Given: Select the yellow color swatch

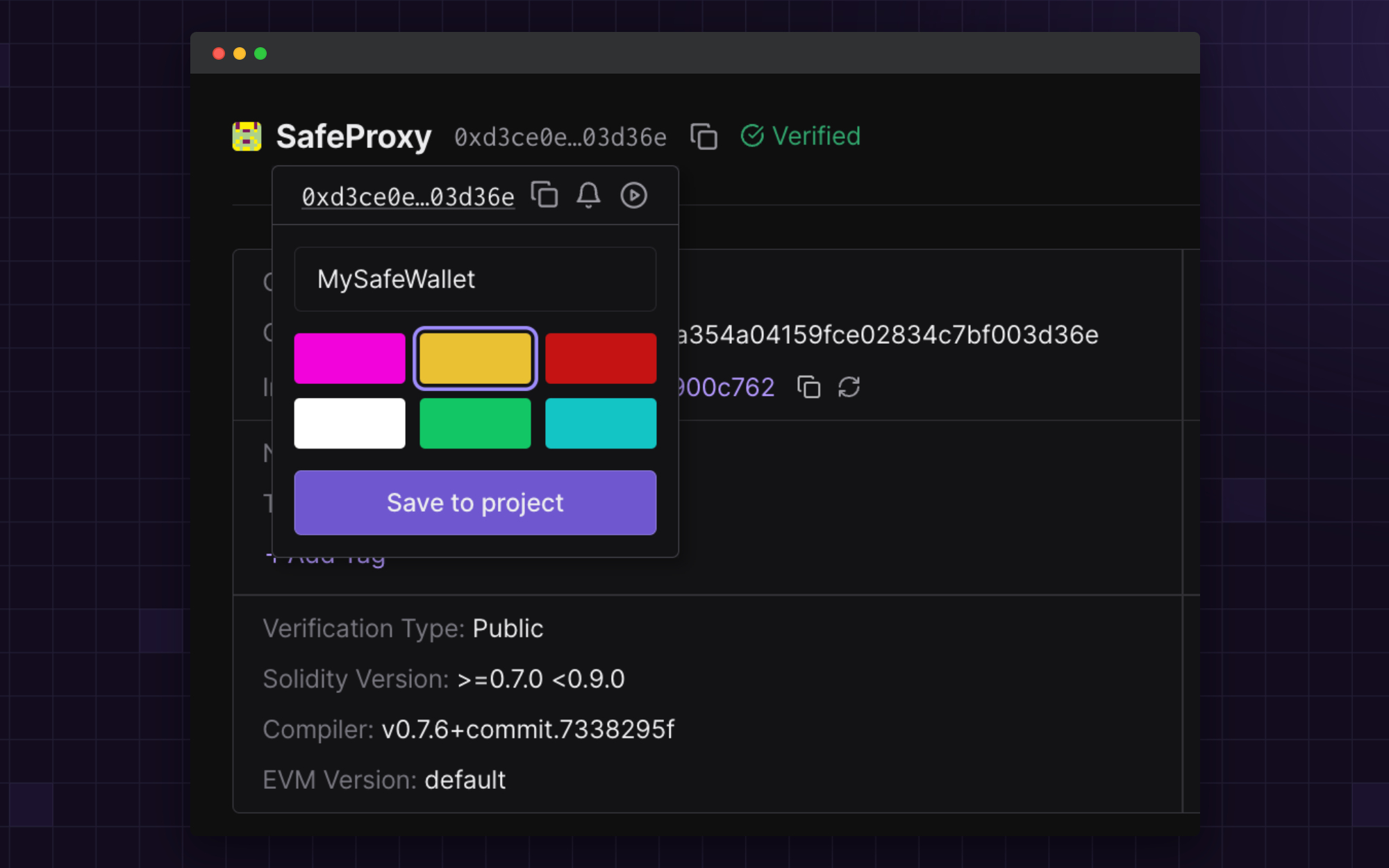Looking at the screenshot, I should click(x=475, y=358).
